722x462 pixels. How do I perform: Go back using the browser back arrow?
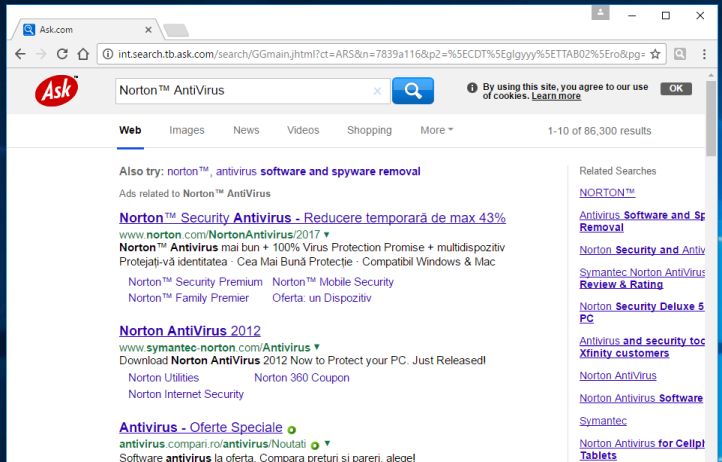coord(20,54)
